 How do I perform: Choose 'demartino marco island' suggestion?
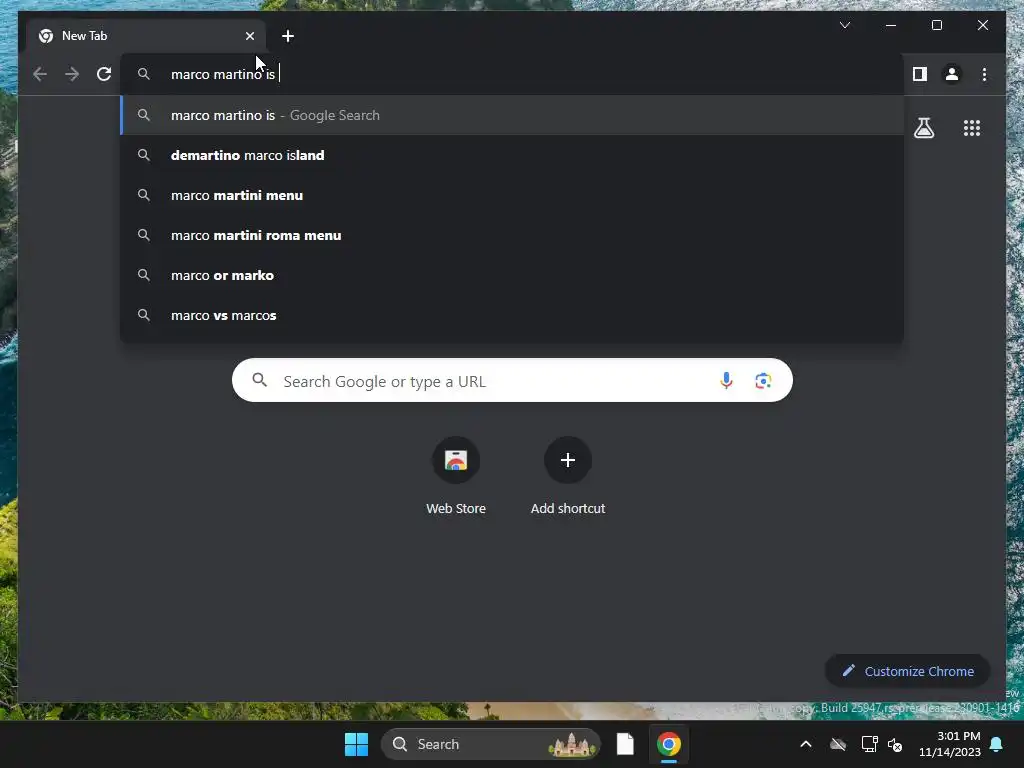pos(512,155)
